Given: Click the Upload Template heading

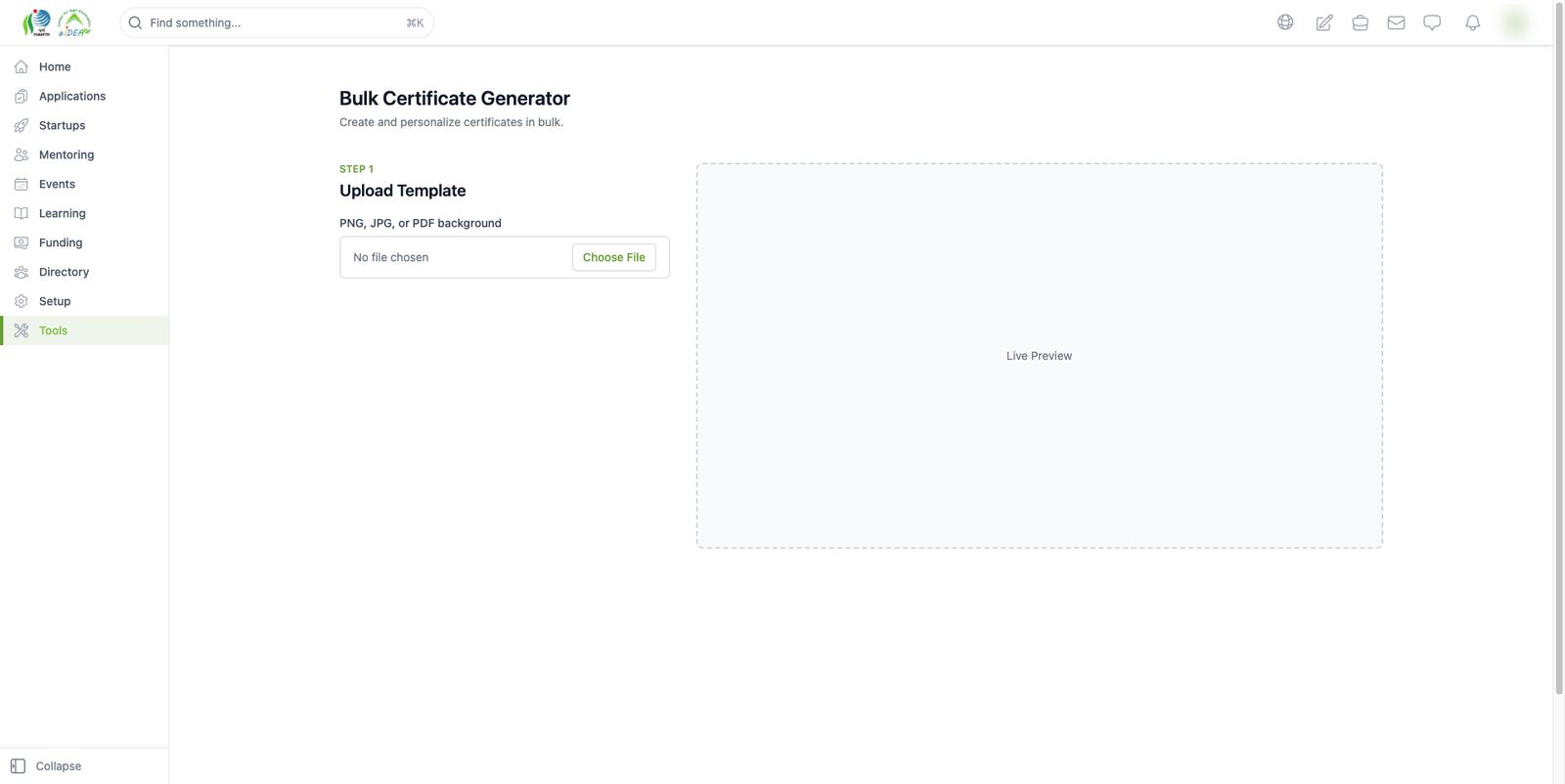Looking at the screenshot, I should pos(403,191).
